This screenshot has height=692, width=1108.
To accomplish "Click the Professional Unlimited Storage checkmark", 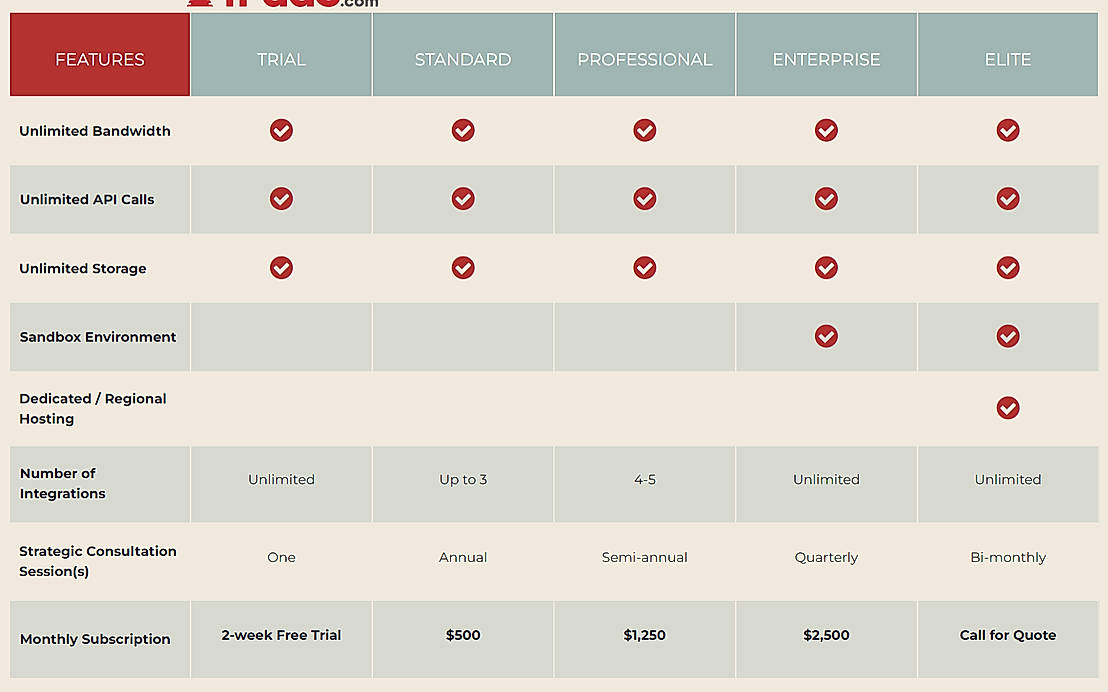I will pyautogui.click(x=645, y=268).
